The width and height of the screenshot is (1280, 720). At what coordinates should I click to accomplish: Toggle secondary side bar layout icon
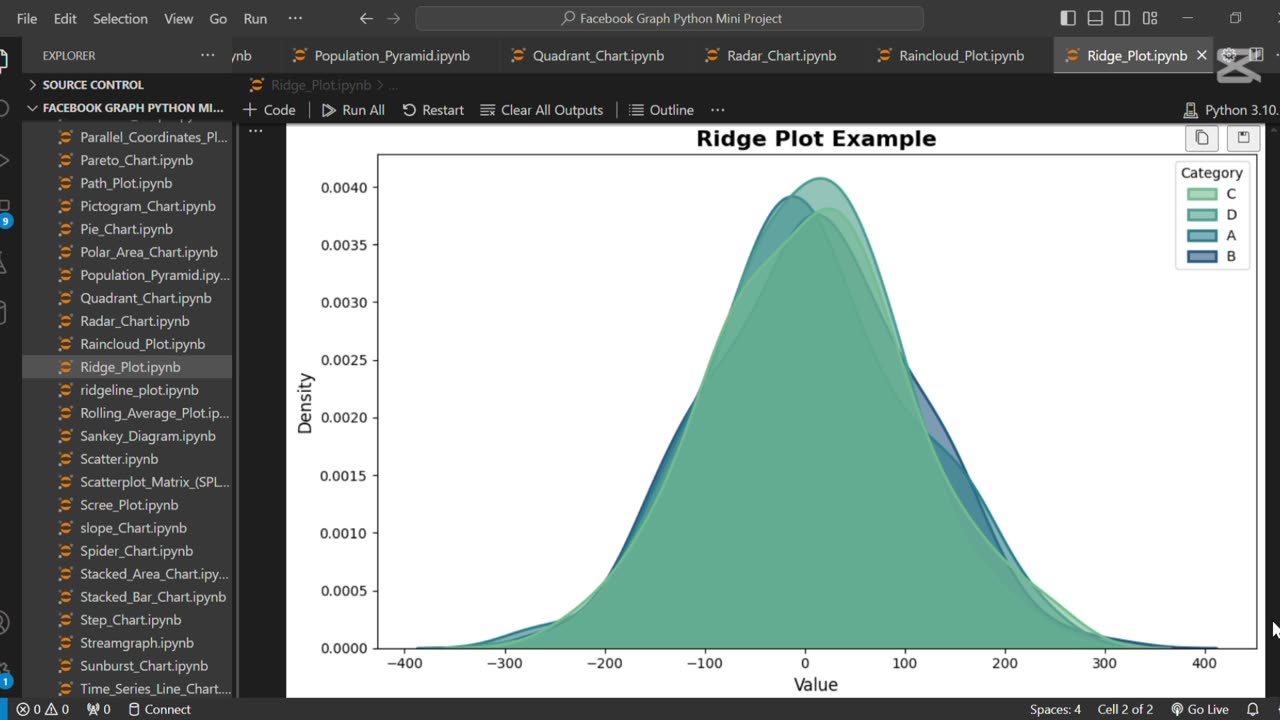point(1122,18)
